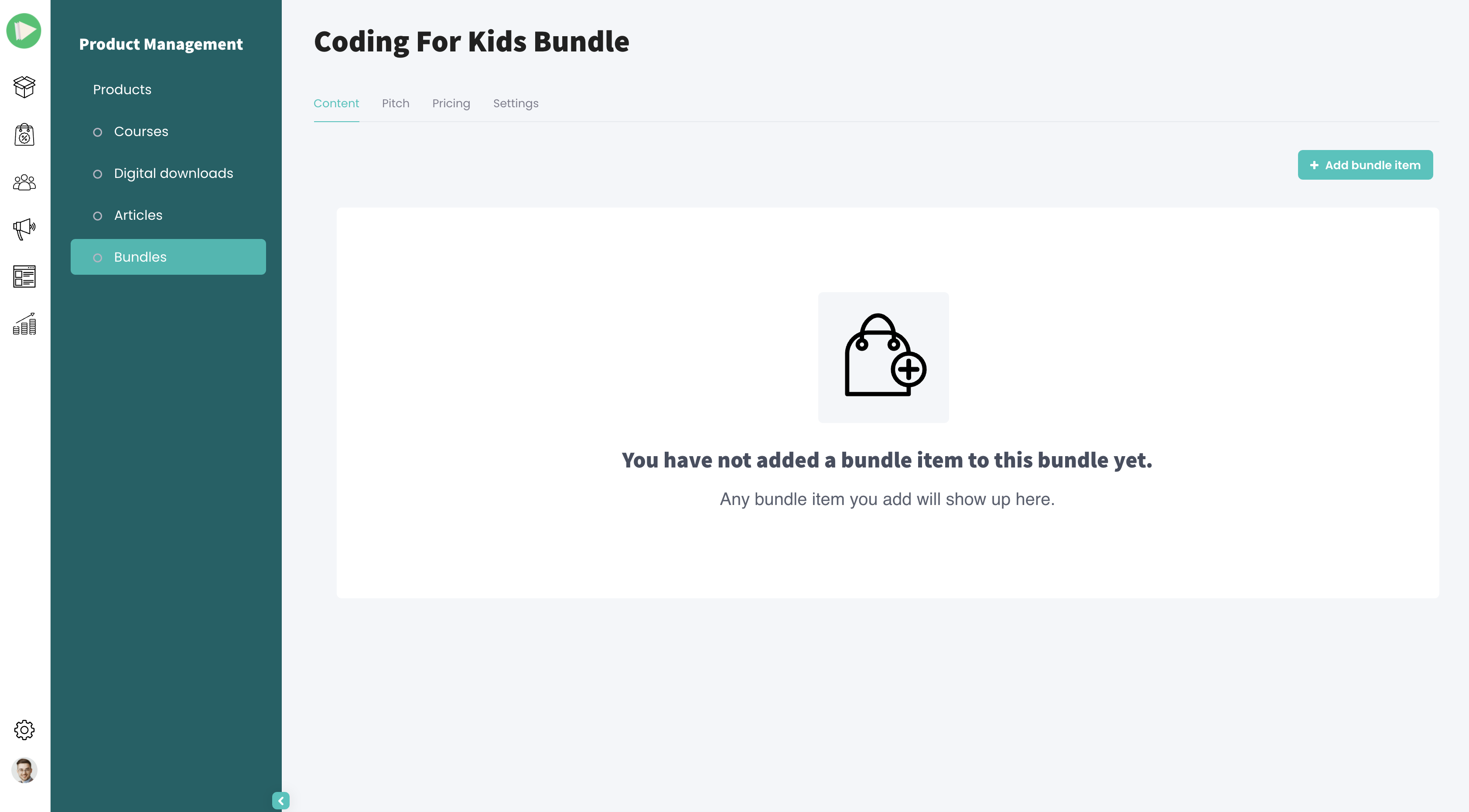Open the discount shopping bag icon

point(24,135)
